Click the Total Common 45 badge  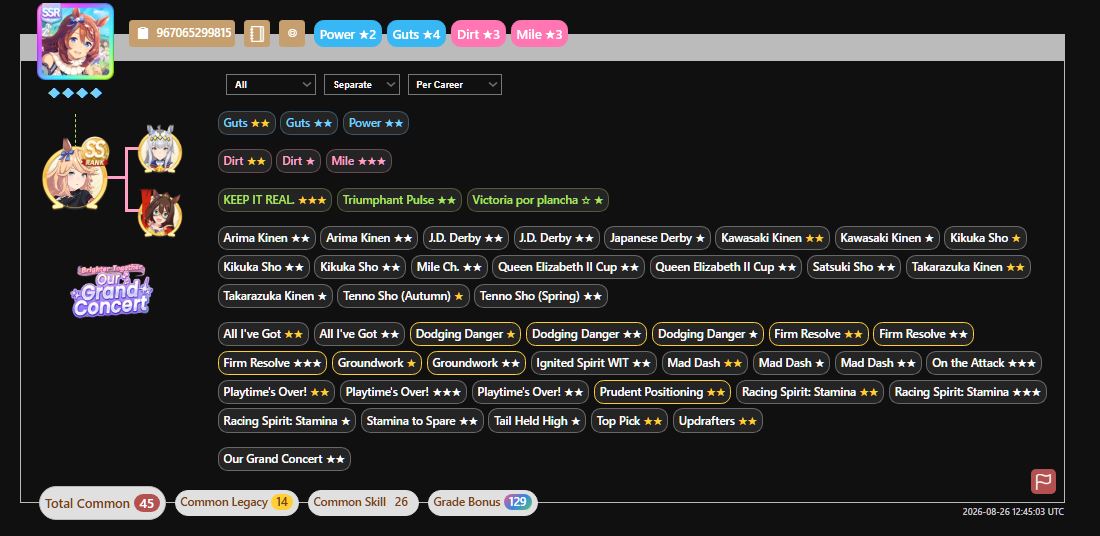coord(102,503)
